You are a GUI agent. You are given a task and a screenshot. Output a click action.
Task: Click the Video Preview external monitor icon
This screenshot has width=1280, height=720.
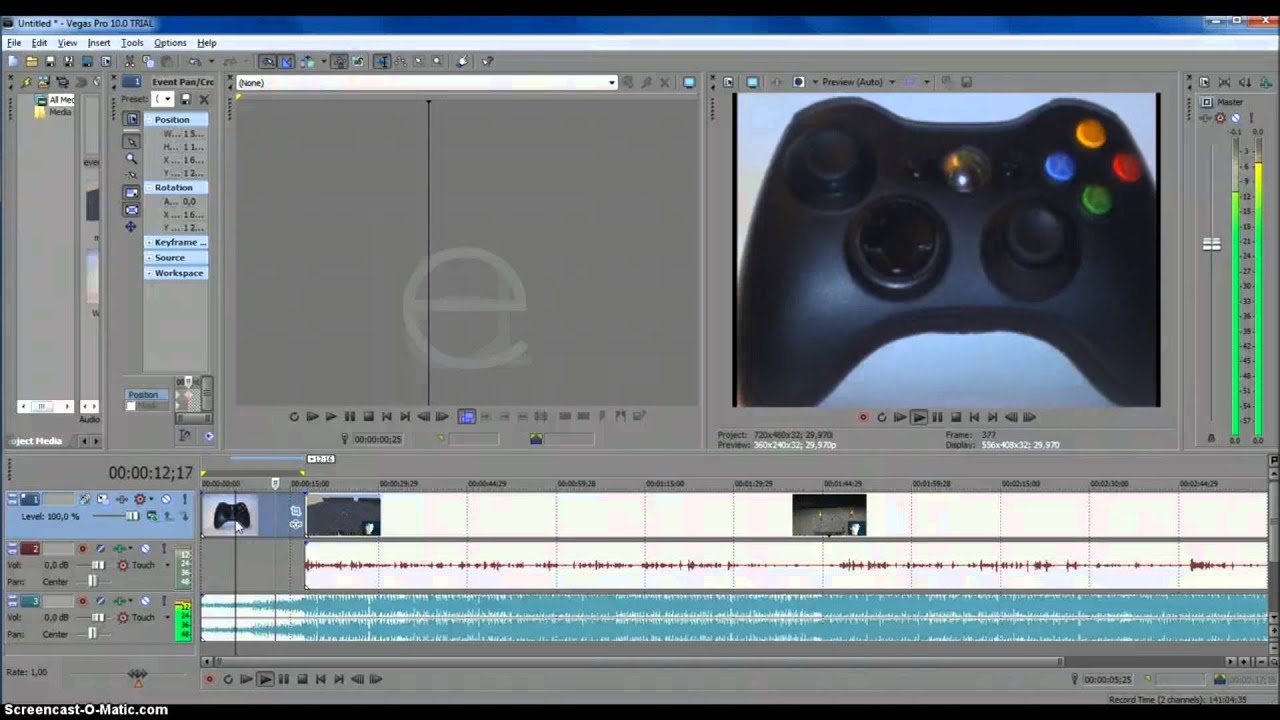(753, 82)
